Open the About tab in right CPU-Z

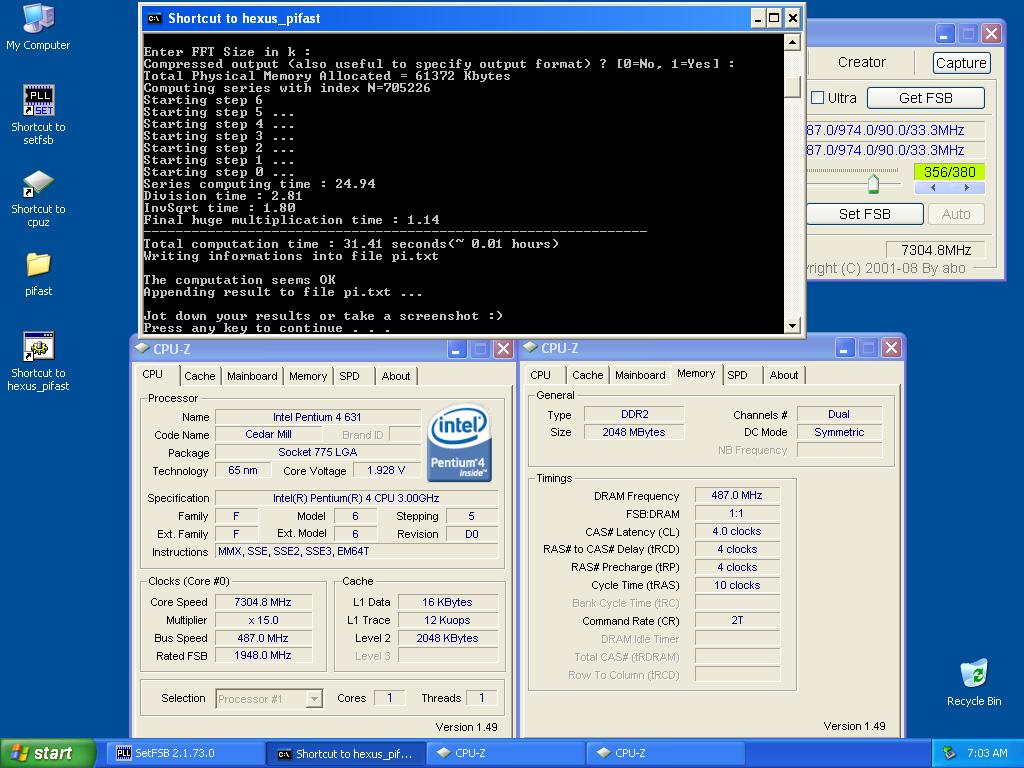pyautogui.click(x=784, y=375)
